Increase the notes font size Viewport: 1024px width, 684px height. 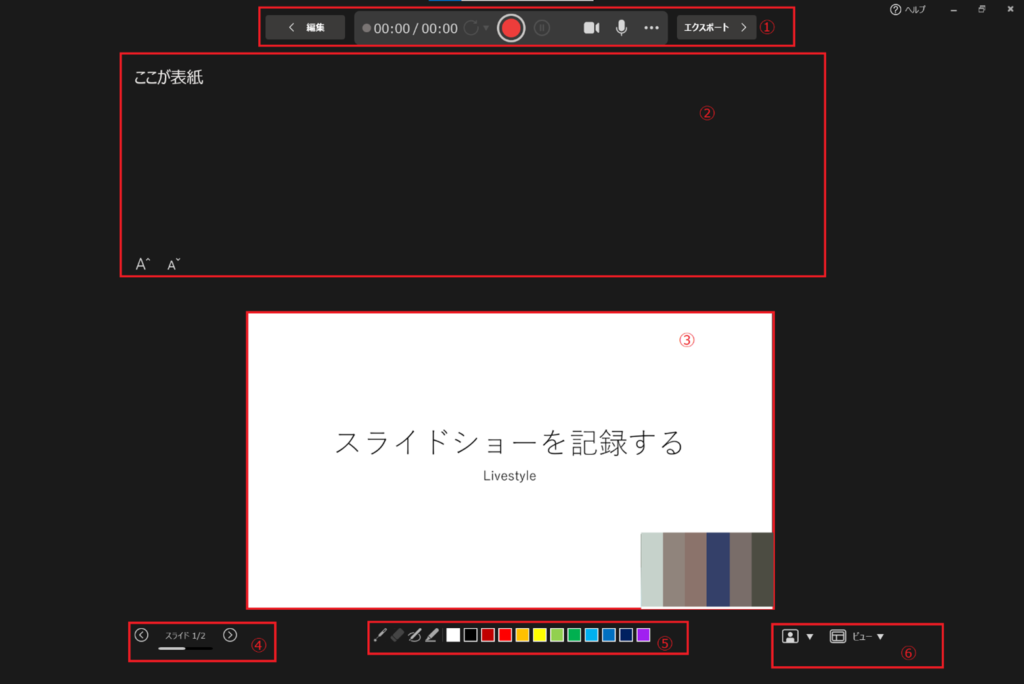142,264
